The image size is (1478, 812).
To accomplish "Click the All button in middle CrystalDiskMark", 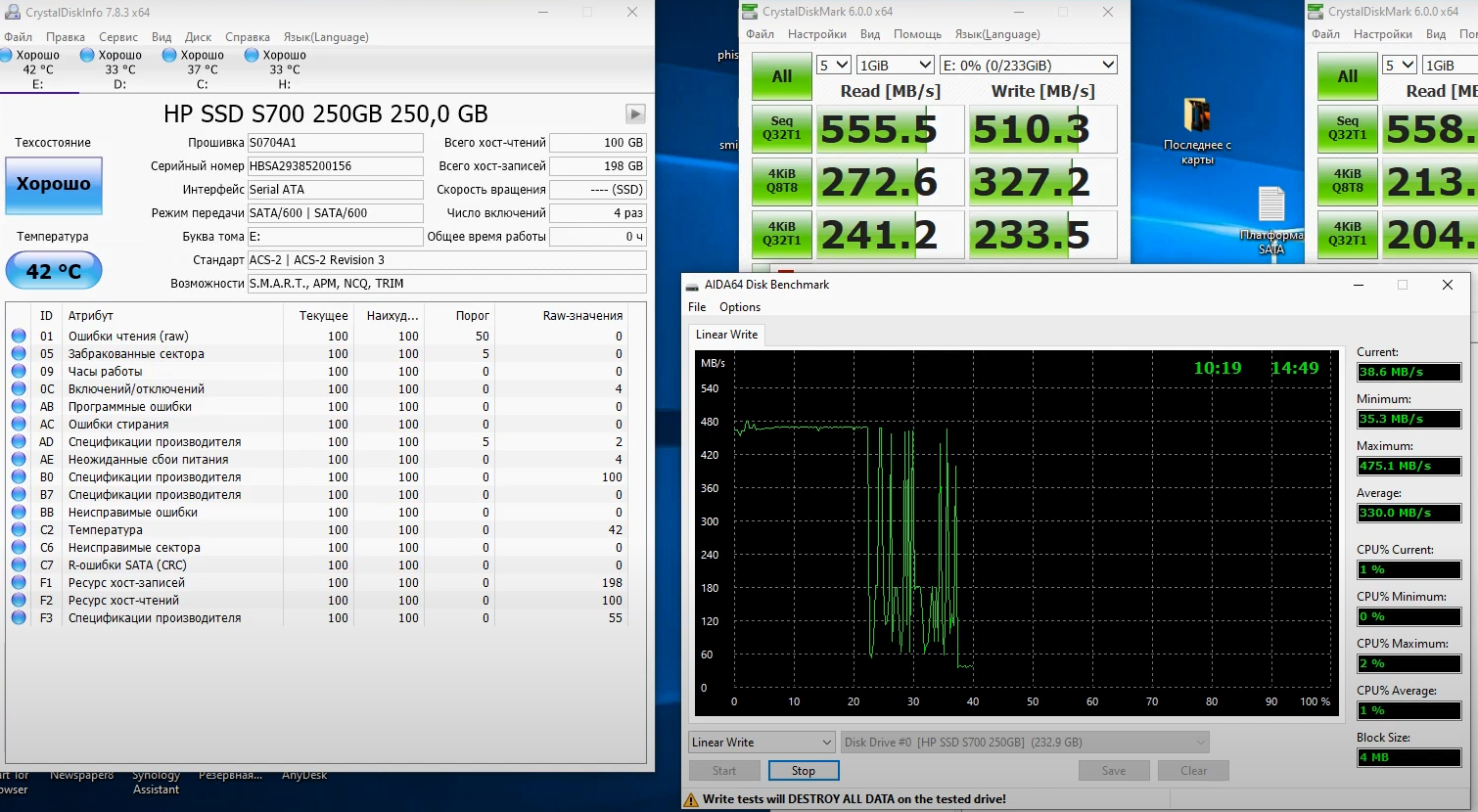I will point(782,76).
